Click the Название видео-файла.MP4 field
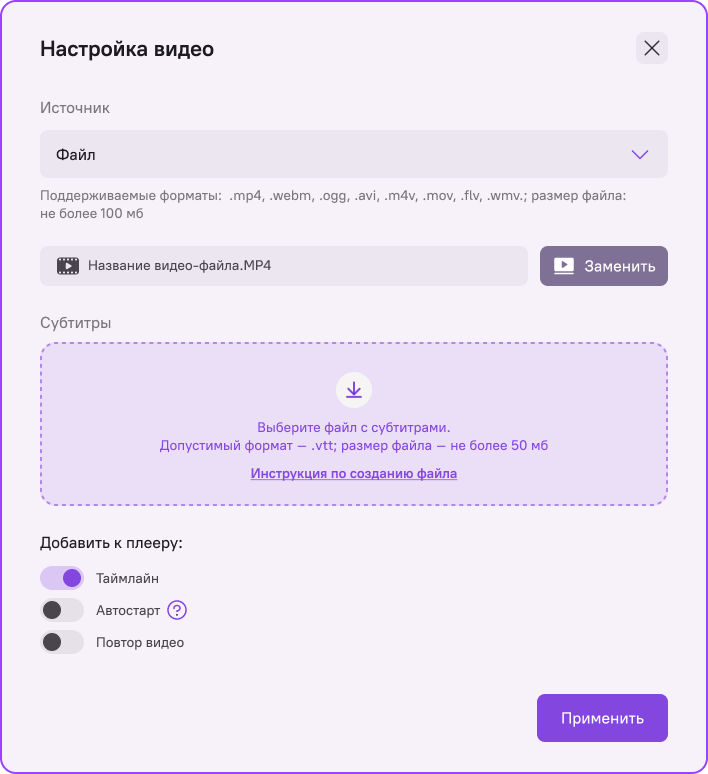The image size is (708, 774). click(x=290, y=266)
